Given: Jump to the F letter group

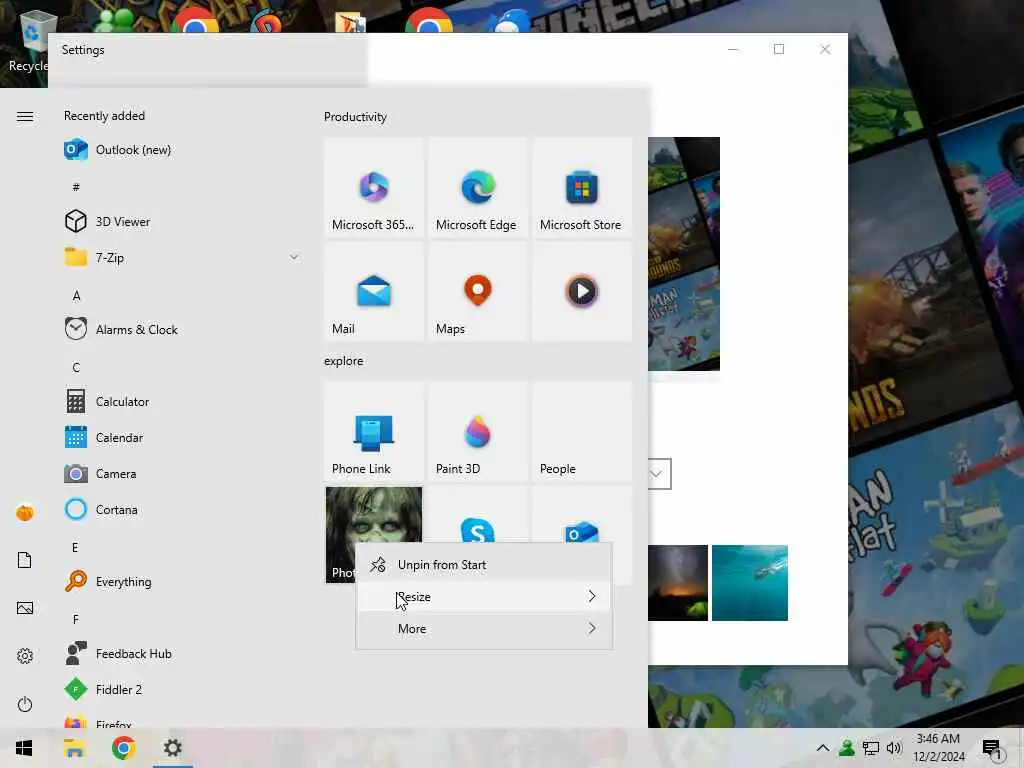Looking at the screenshot, I should [76, 619].
